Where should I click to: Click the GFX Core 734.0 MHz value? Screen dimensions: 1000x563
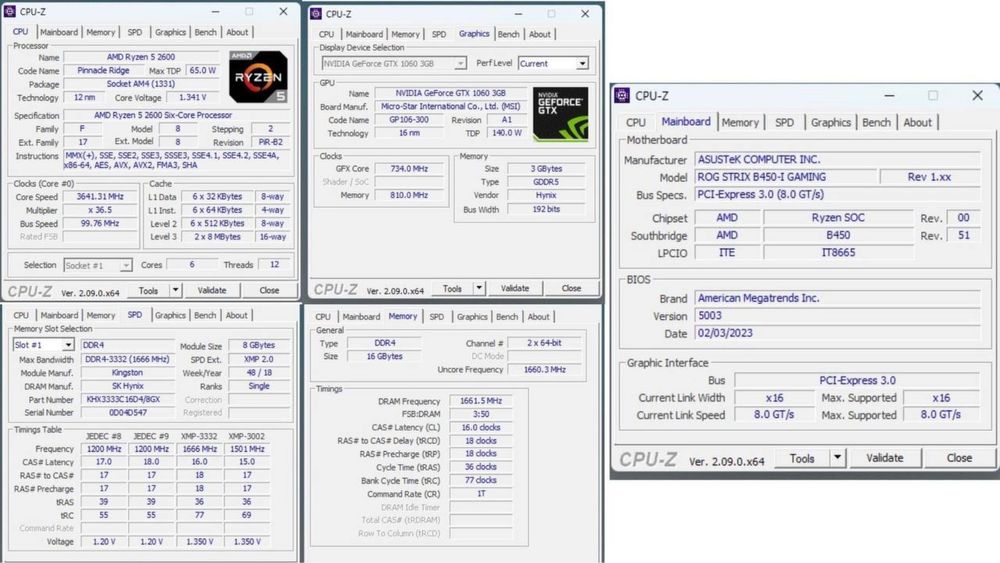coord(409,169)
